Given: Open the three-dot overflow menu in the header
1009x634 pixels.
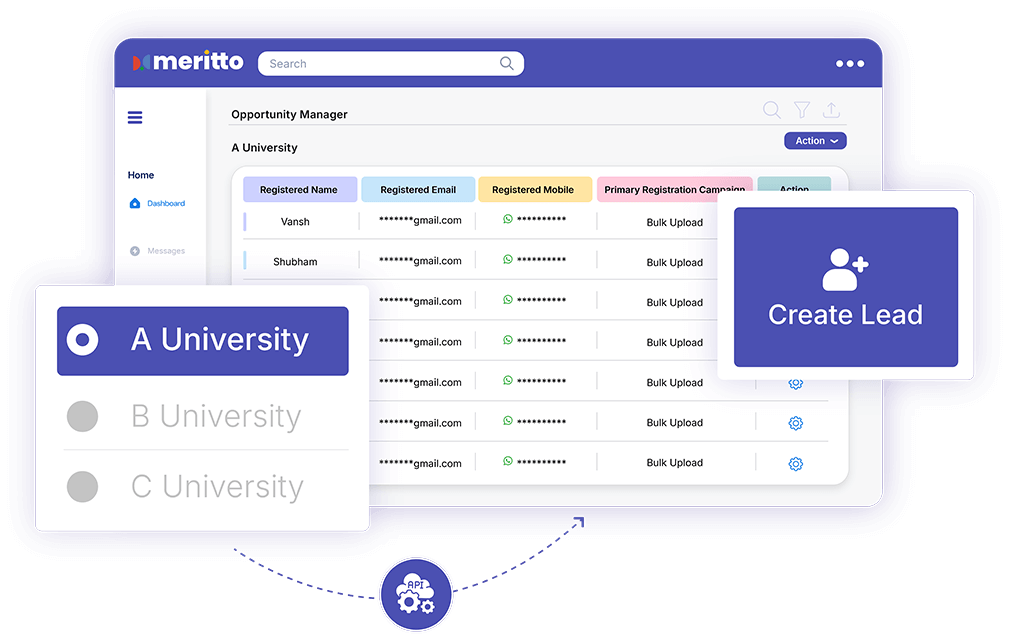Looking at the screenshot, I should [849, 64].
